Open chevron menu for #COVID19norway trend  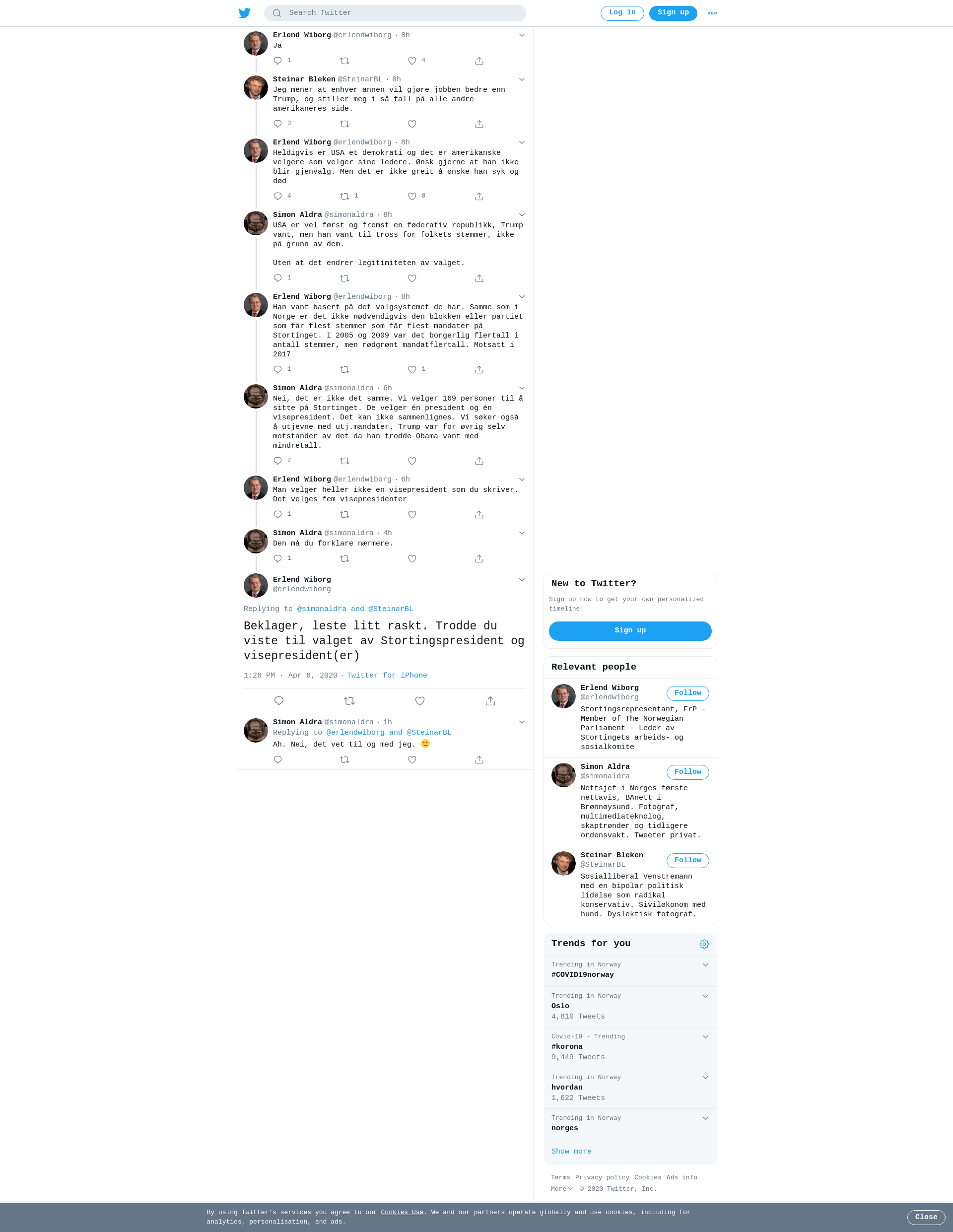pyautogui.click(x=705, y=964)
